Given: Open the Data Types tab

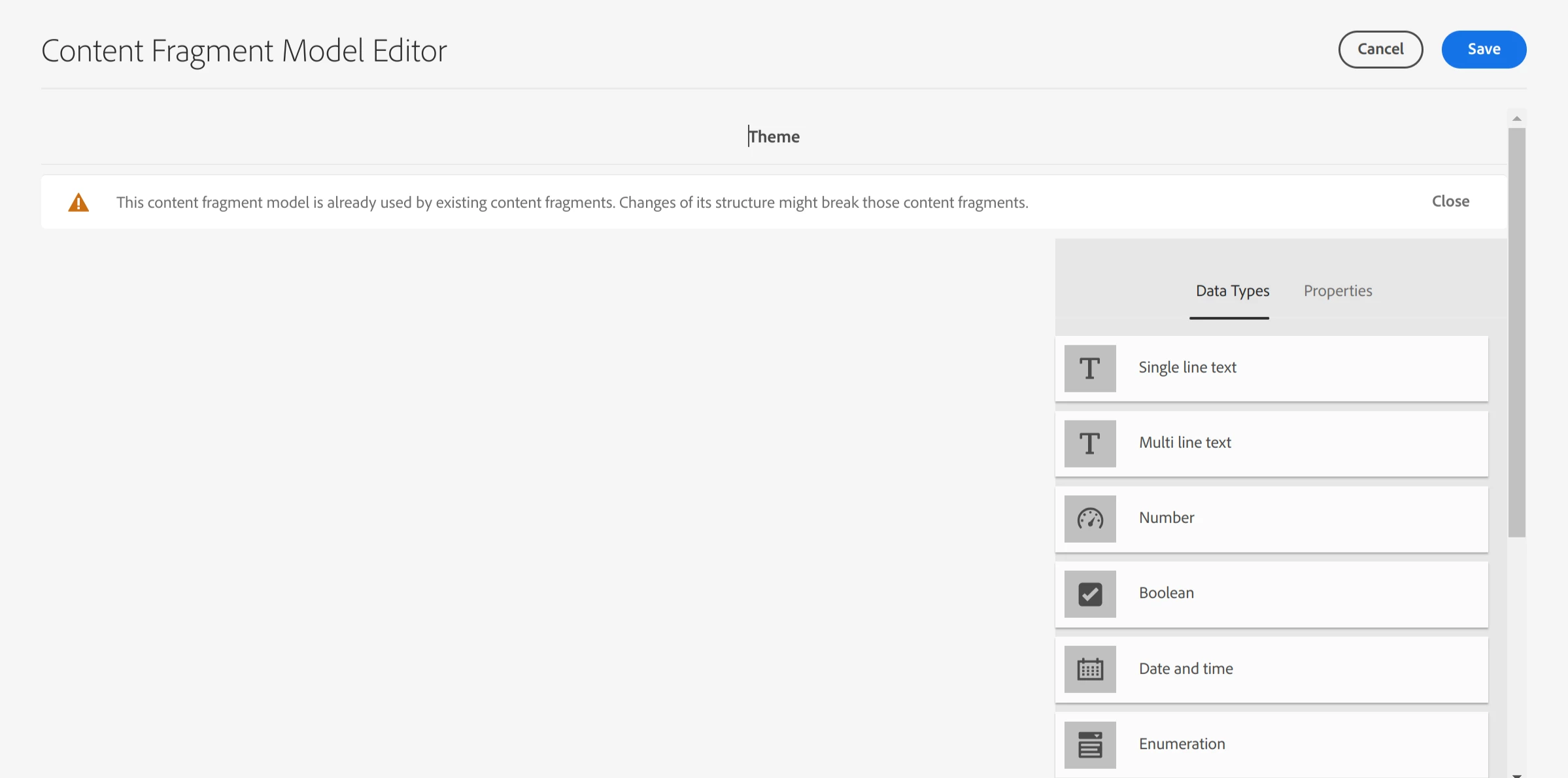Looking at the screenshot, I should [1232, 291].
